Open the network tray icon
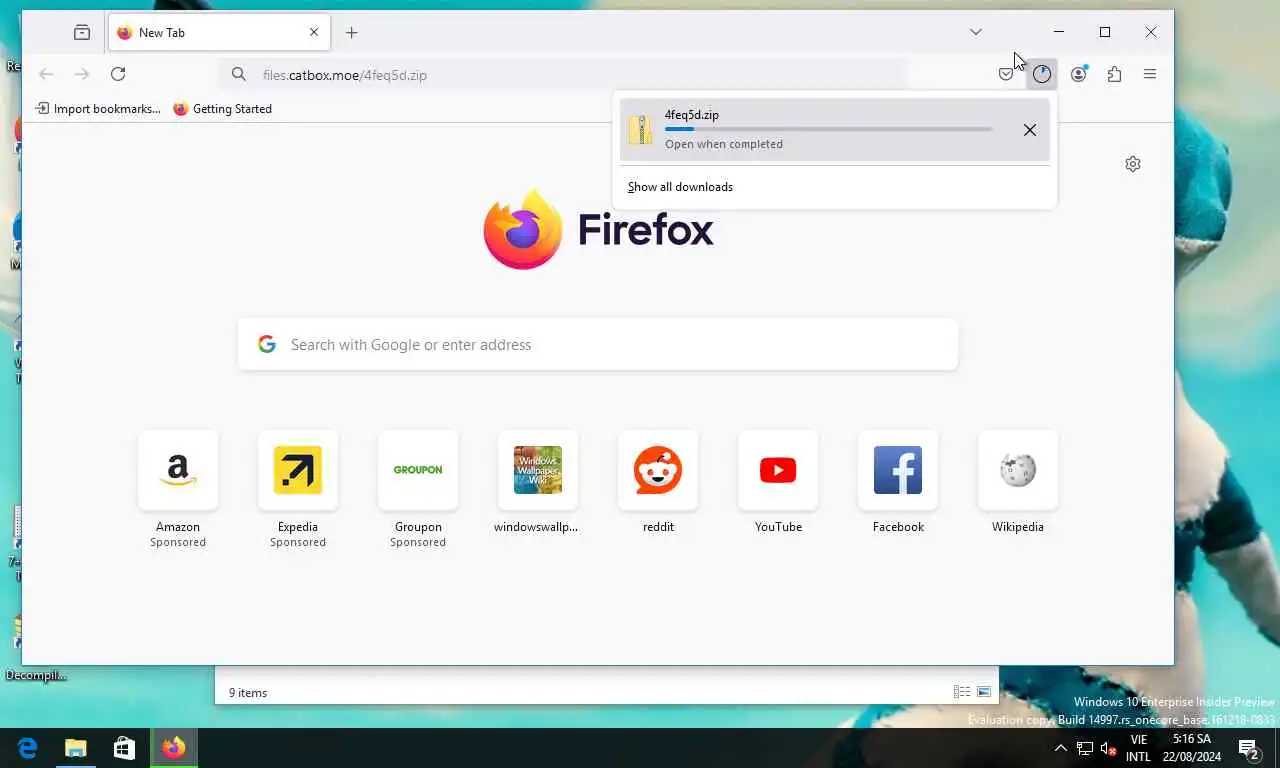This screenshot has height=768, width=1280. (1085, 748)
